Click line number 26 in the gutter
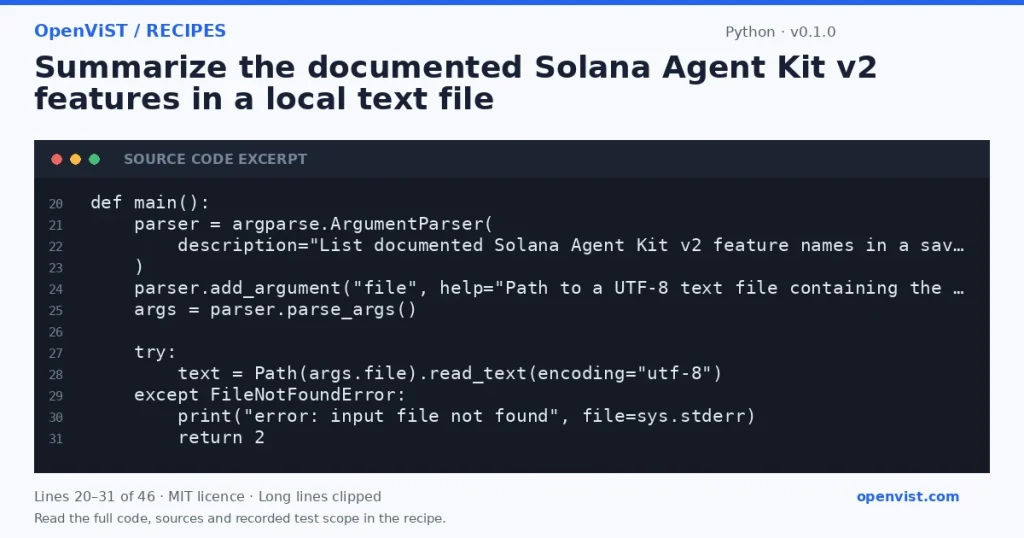1024x538 pixels. 56,332
